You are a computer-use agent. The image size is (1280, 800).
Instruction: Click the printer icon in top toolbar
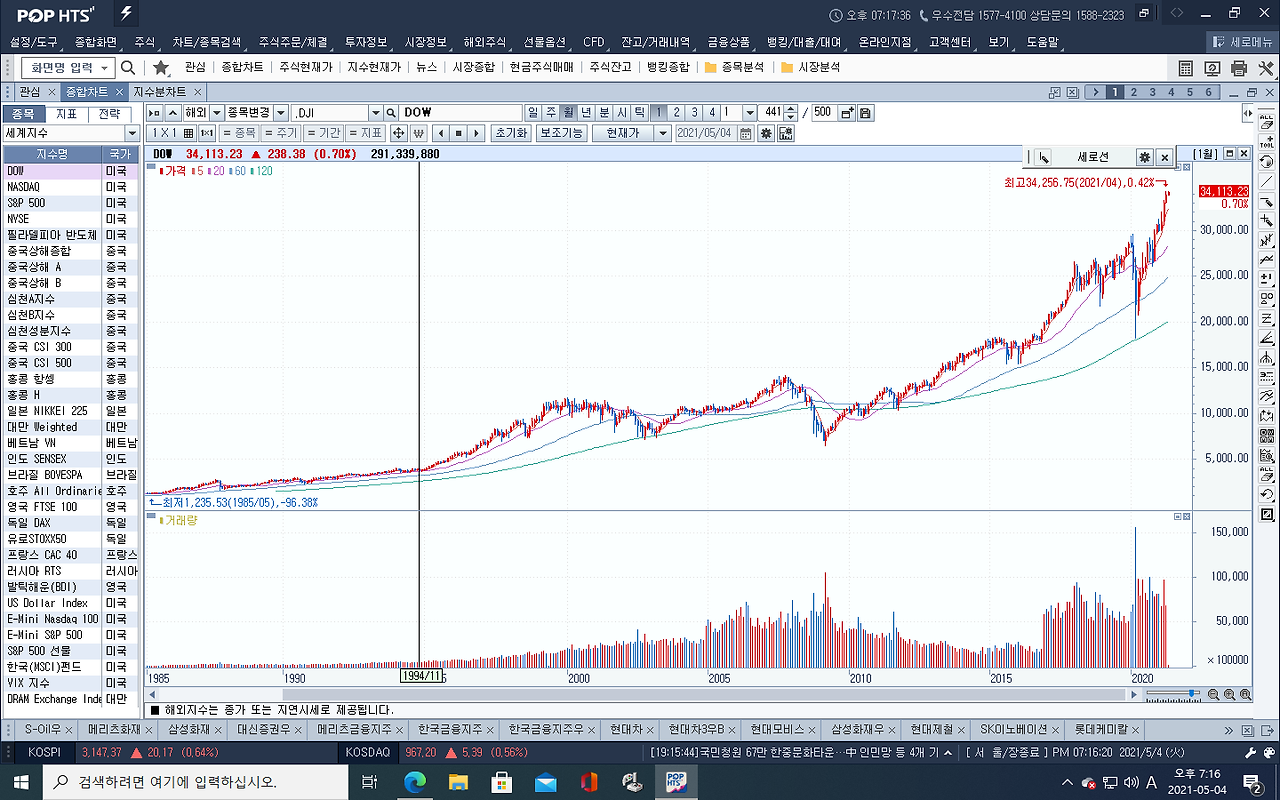1240,68
